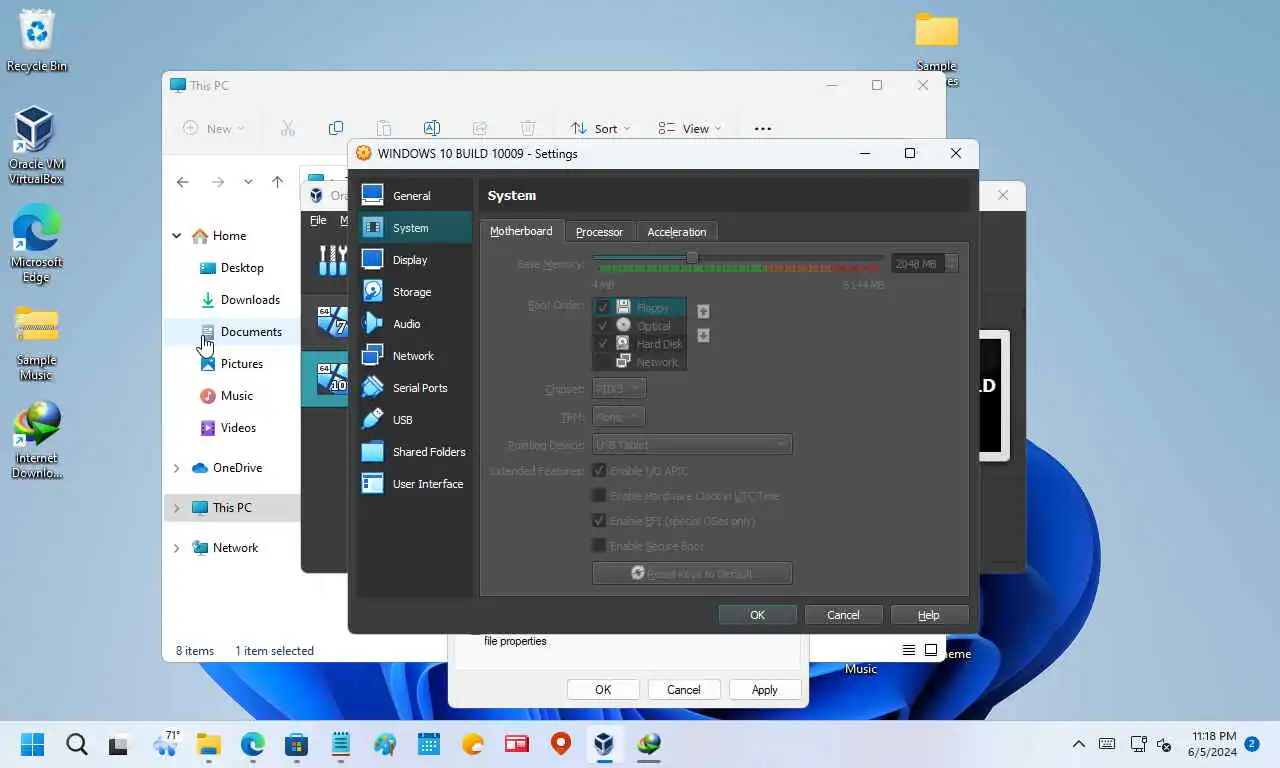1280x768 pixels.
Task: Click Rename icon in This PC toolbar
Action: point(432,128)
